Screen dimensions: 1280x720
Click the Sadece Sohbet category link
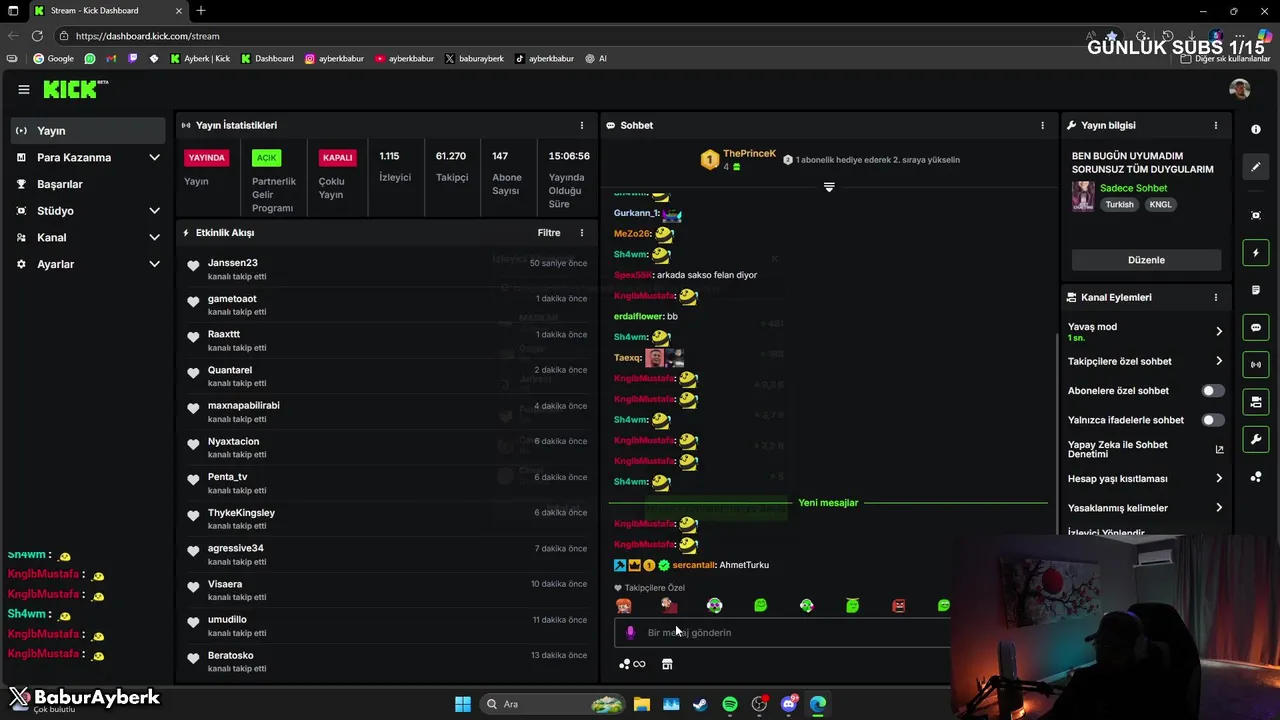[1133, 188]
